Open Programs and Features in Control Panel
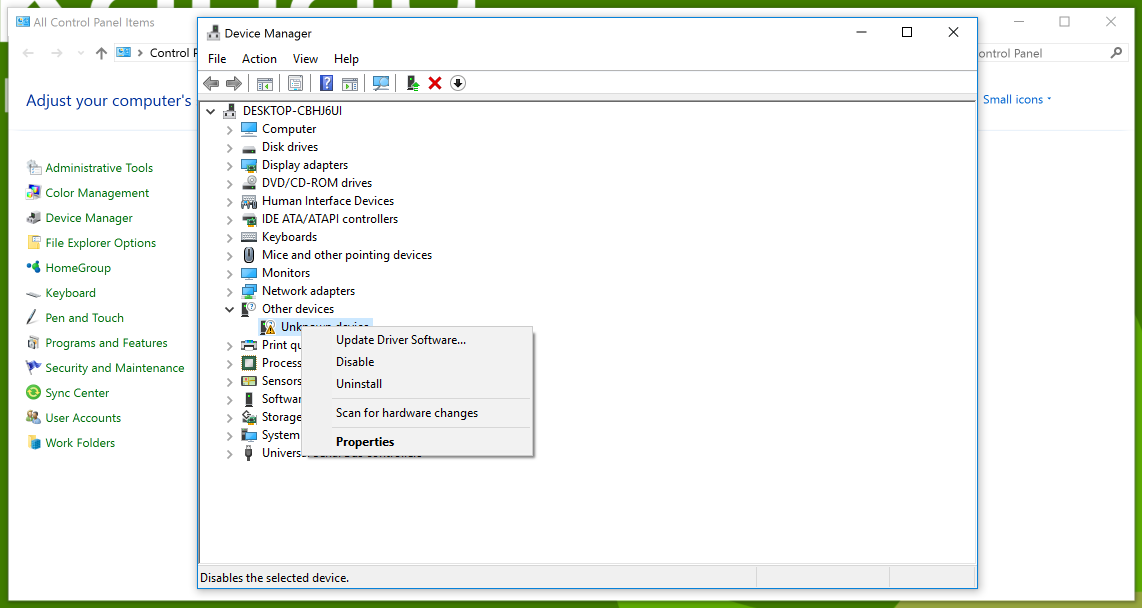Viewport: 1142px width, 608px height. click(106, 343)
